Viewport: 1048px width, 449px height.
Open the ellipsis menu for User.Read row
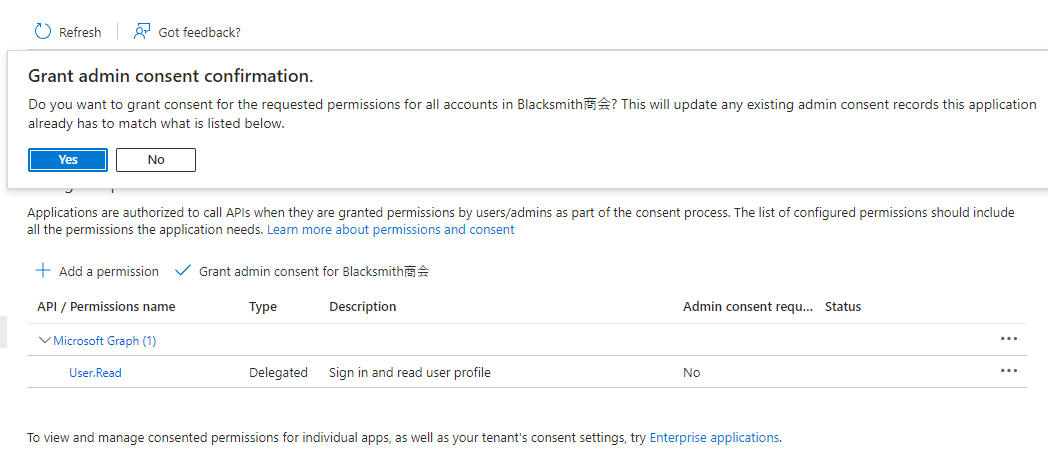1008,372
